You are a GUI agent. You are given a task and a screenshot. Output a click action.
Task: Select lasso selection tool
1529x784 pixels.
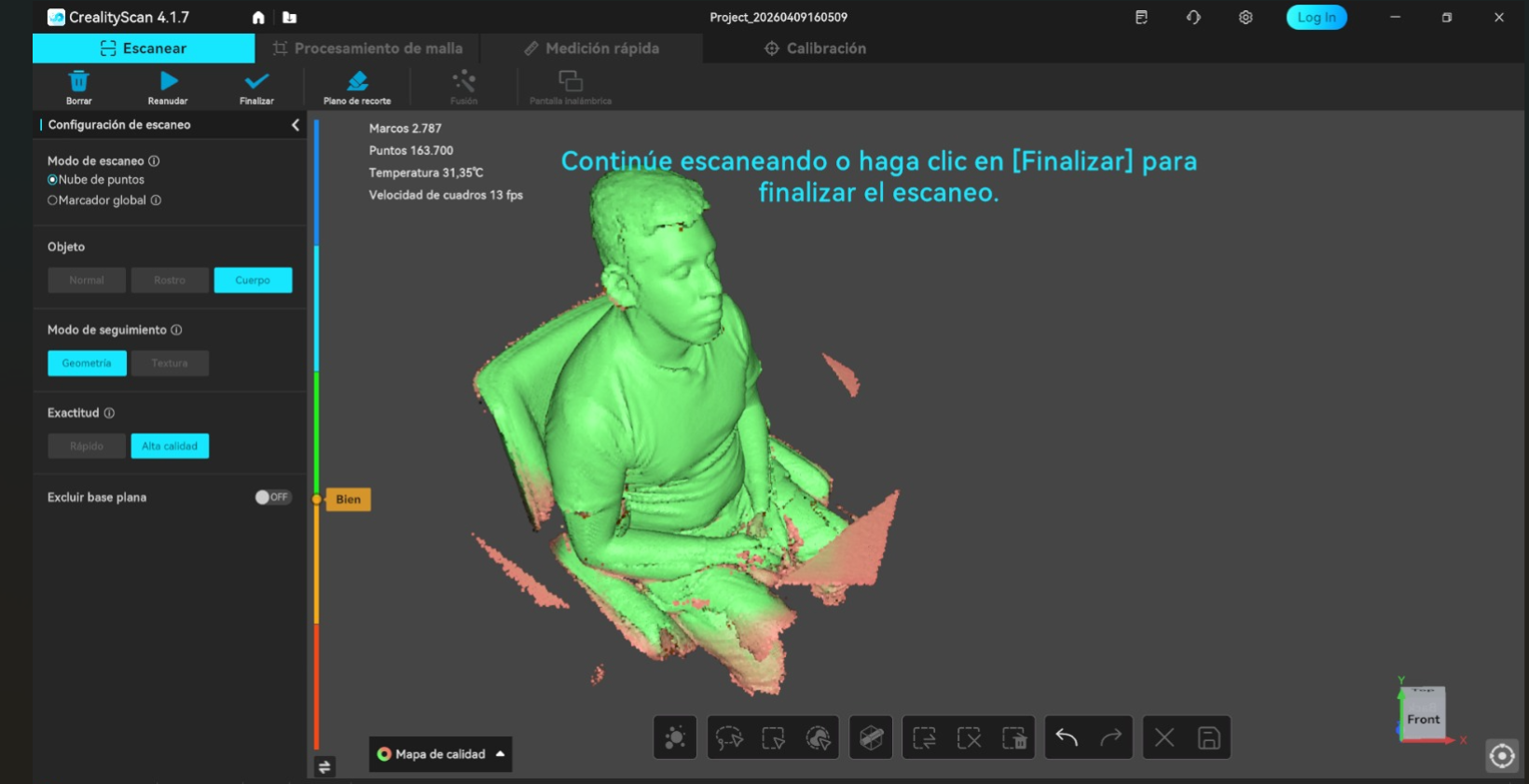tap(729, 738)
